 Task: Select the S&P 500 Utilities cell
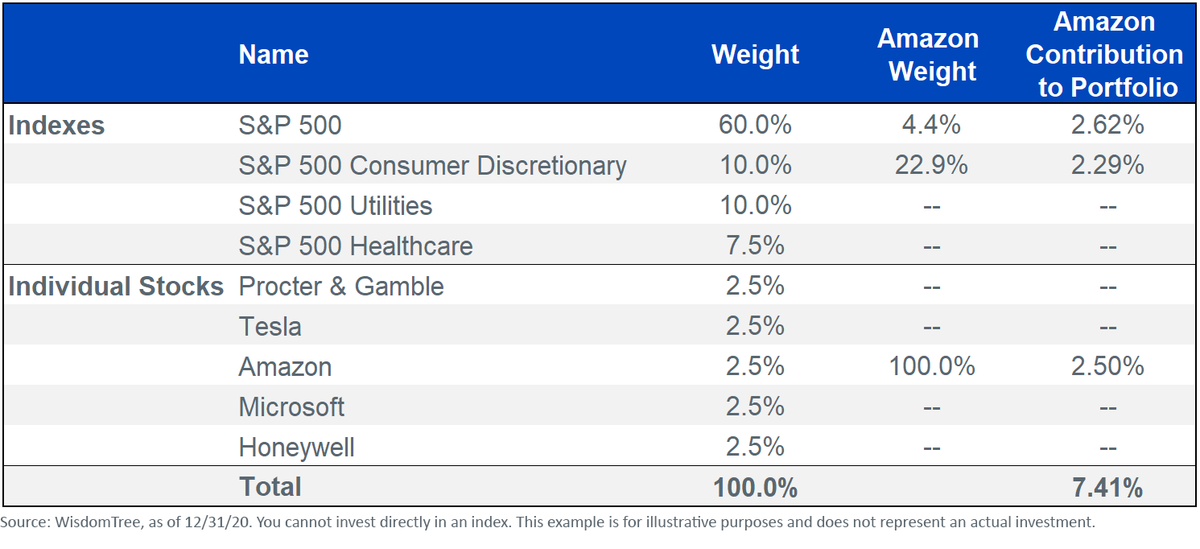click(335, 205)
